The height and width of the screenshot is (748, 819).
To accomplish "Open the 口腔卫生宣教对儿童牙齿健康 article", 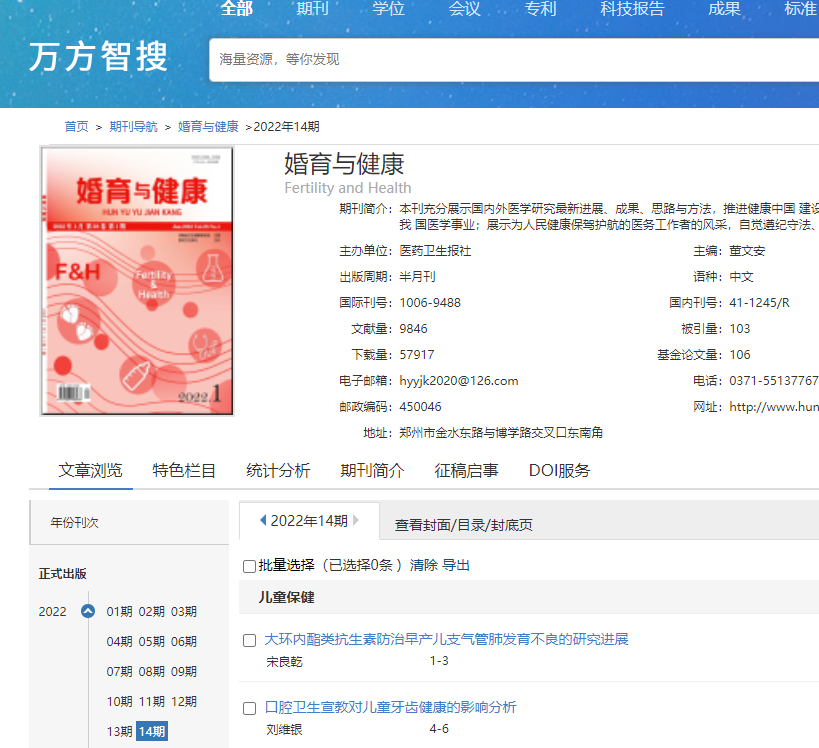I will click(390, 707).
